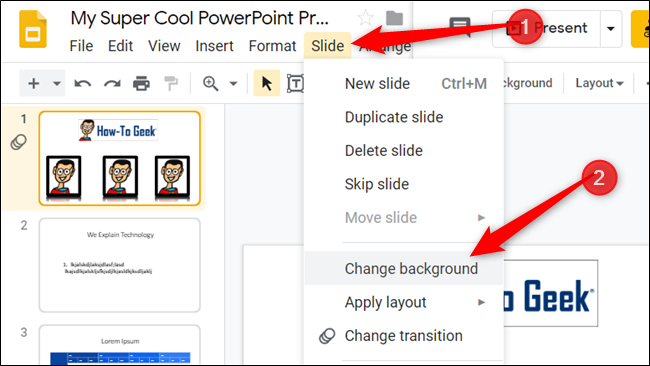Click the move-to-folder icon

(x=394, y=18)
